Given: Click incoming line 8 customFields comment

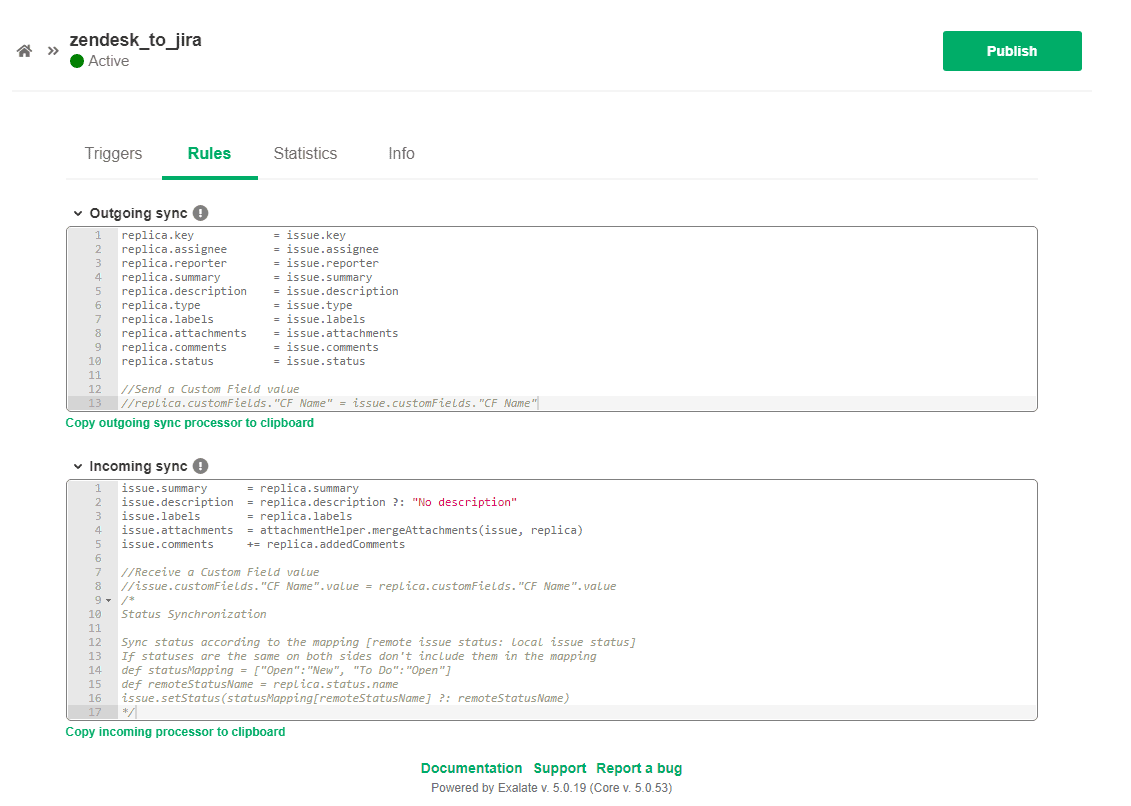Looking at the screenshot, I should click(x=369, y=587).
